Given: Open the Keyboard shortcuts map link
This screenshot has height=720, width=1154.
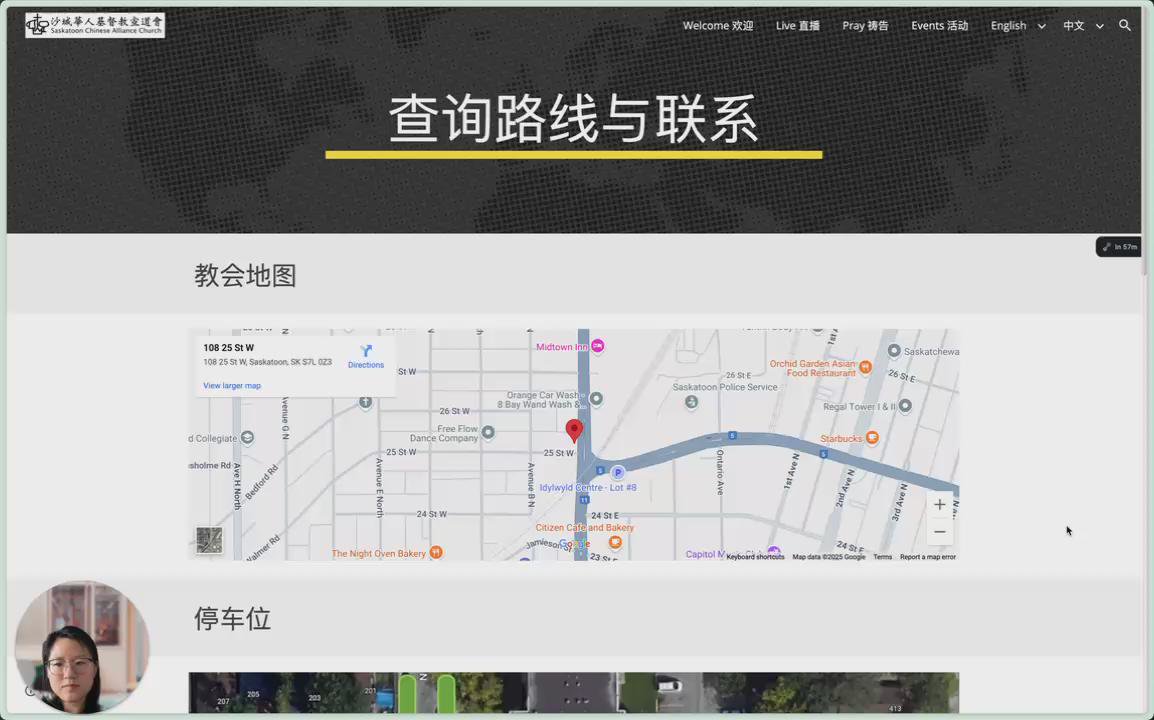Looking at the screenshot, I should pyautogui.click(x=755, y=557).
